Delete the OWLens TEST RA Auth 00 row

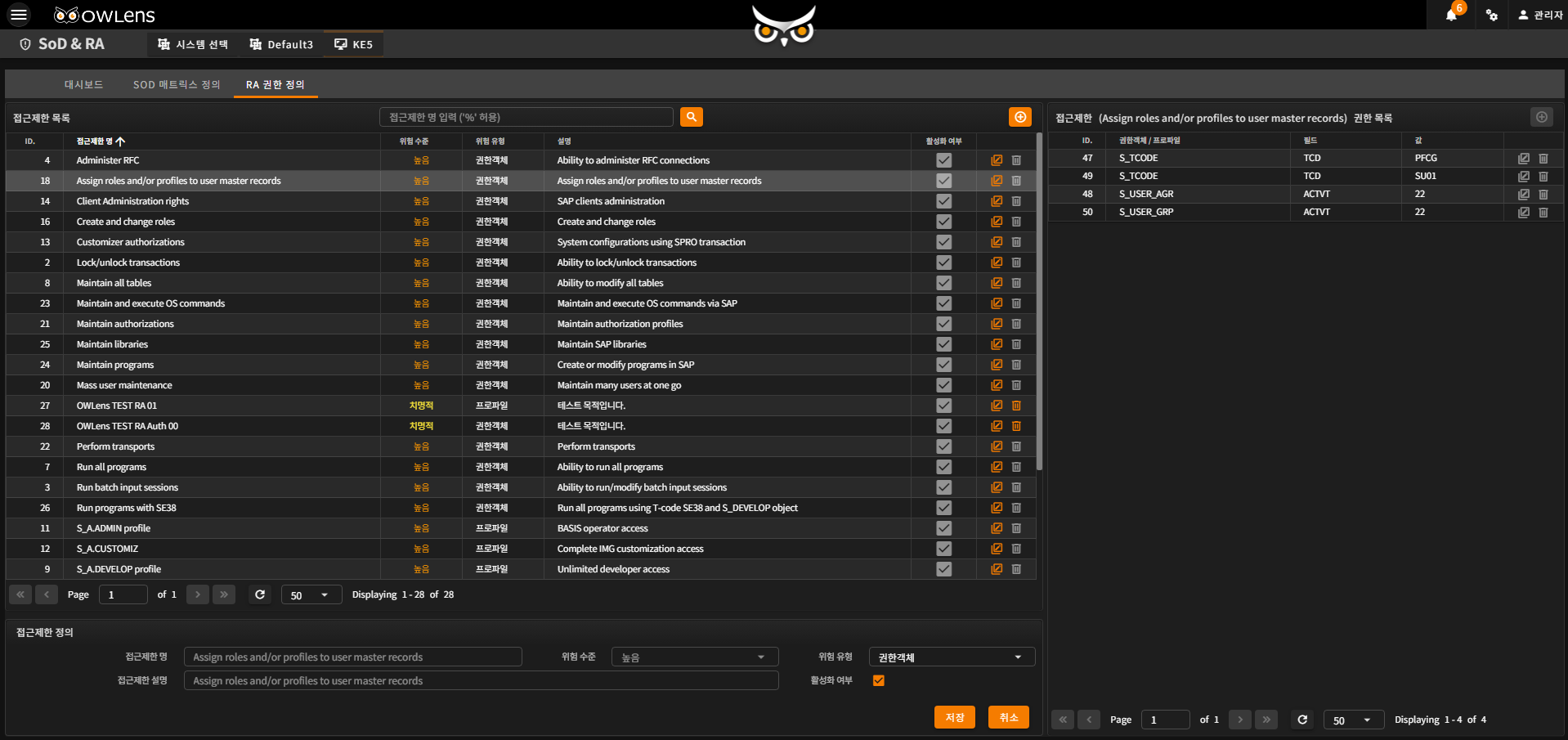click(x=1016, y=426)
